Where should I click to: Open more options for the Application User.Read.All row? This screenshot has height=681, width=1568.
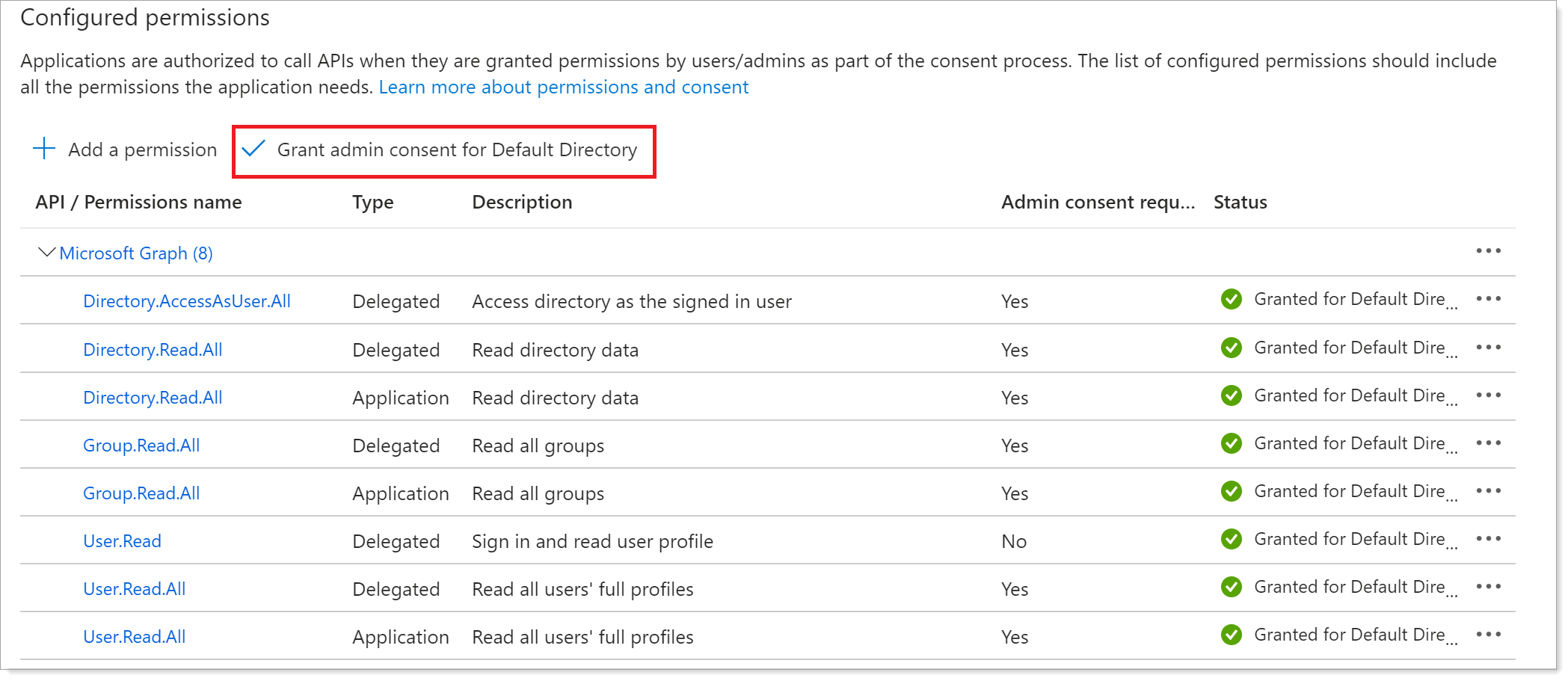[1488, 635]
